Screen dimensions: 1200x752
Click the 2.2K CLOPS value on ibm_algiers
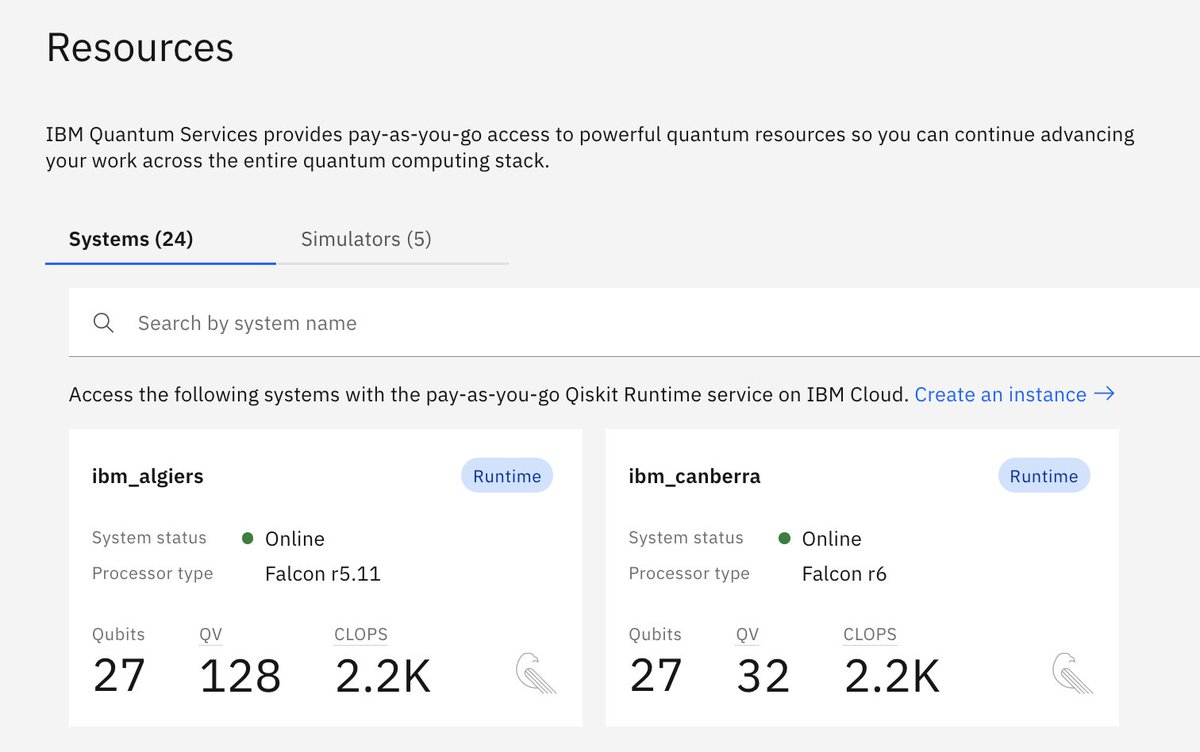click(383, 676)
